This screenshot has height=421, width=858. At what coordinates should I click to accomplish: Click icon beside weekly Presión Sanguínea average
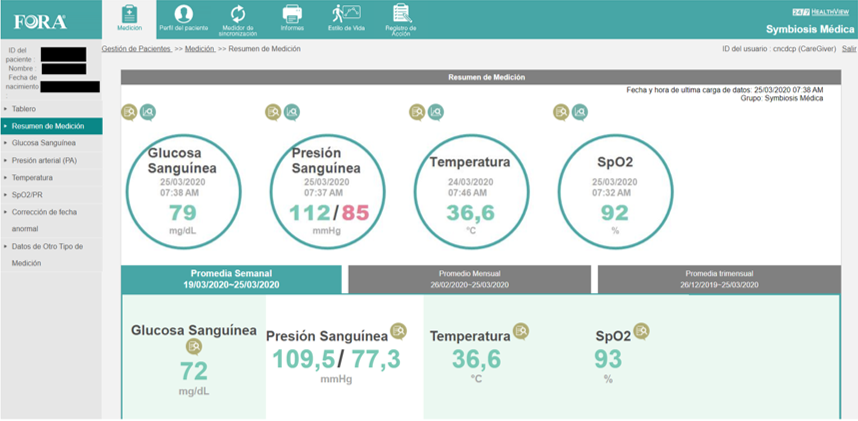click(398, 331)
